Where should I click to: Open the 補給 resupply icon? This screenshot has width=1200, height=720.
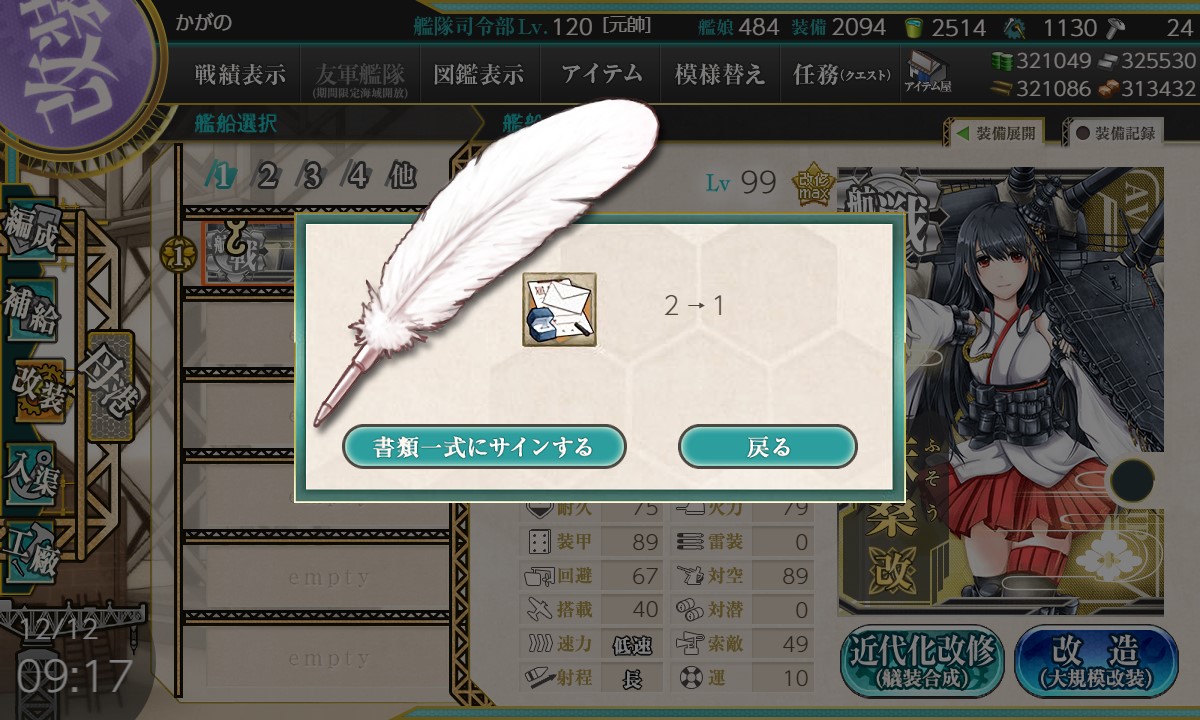[x=32, y=310]
